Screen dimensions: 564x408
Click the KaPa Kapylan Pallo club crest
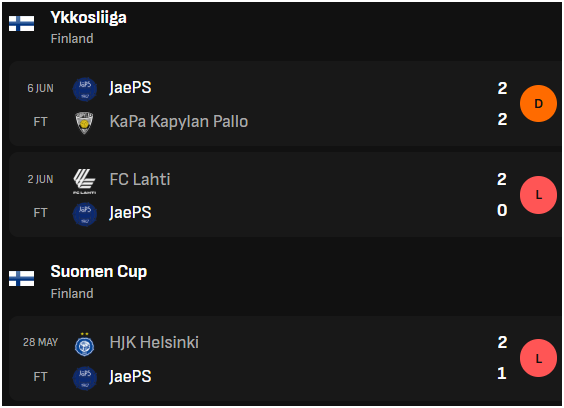coord(85,123)
